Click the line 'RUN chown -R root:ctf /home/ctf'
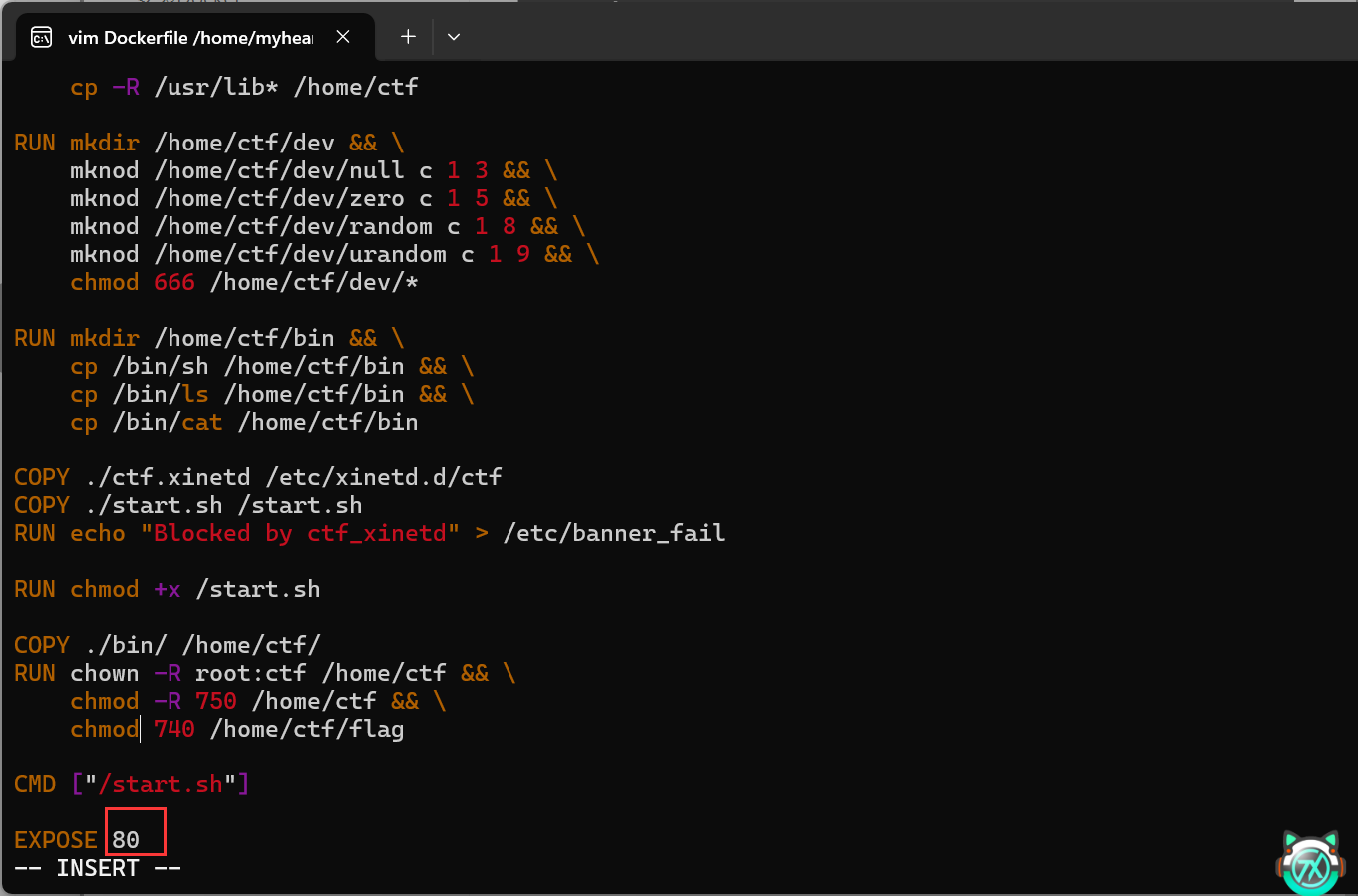 click(x=265, y=674)
